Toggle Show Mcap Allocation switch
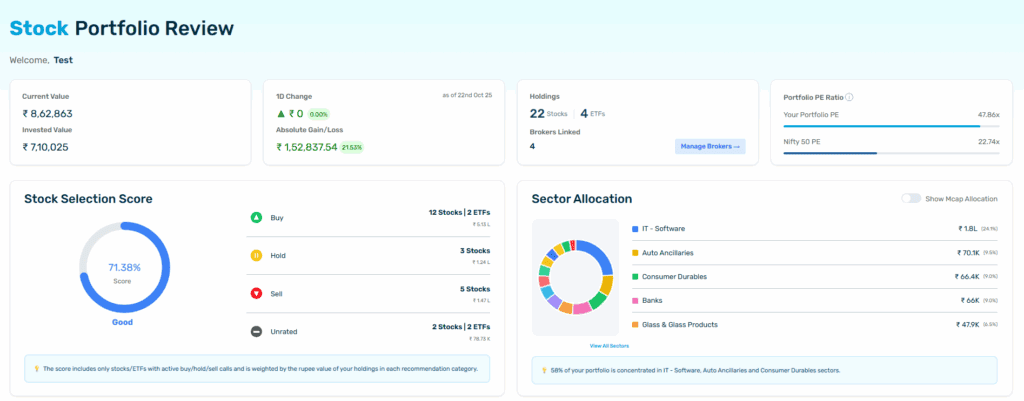The height and width of the screenshot is (401, 1024). pyautogui.click(x=910, y=199)
